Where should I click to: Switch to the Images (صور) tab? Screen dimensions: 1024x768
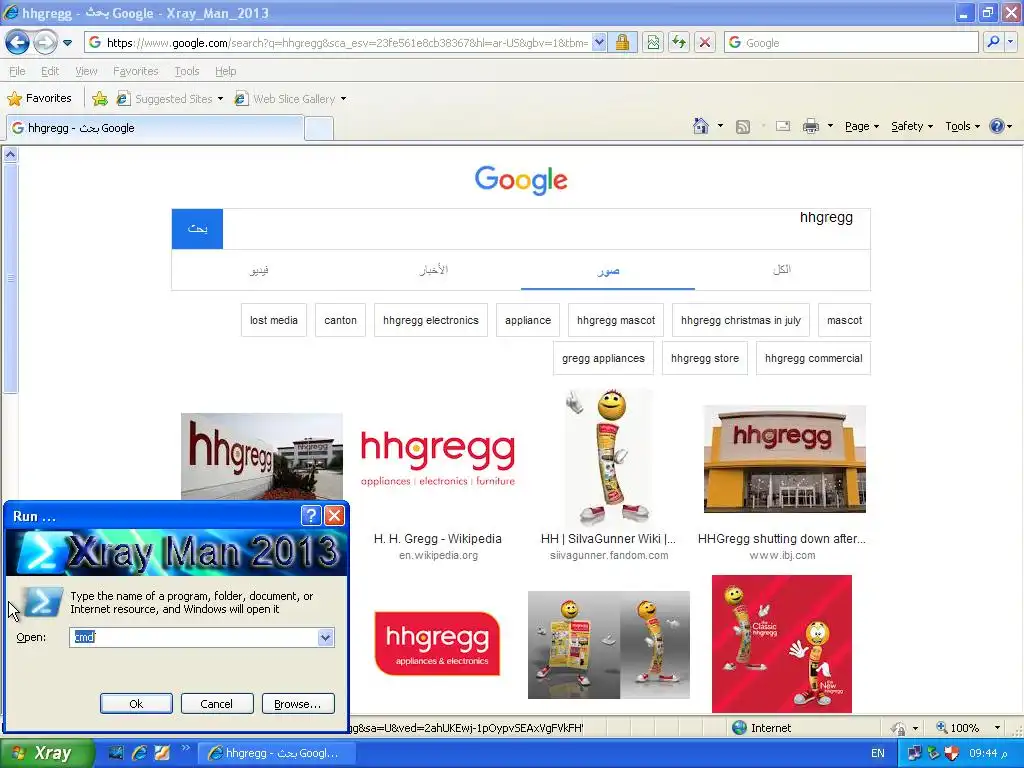point(608,270)
